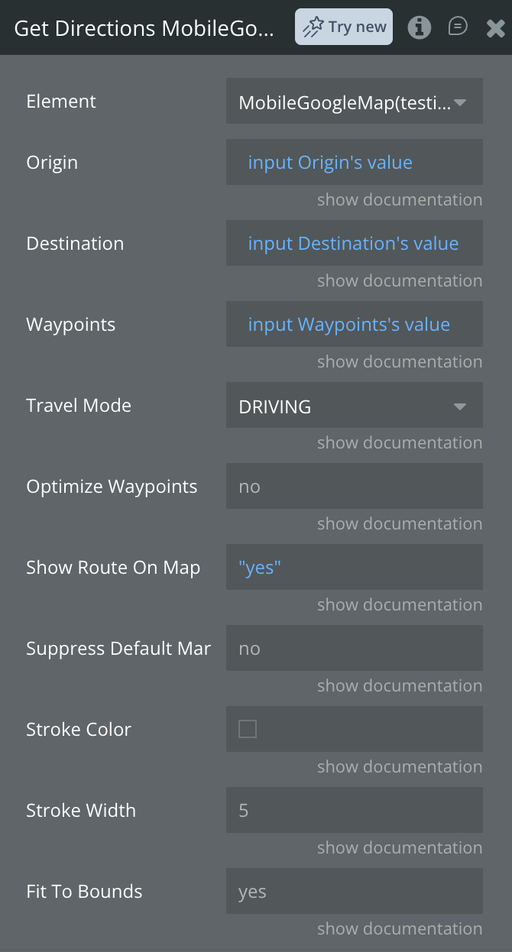Show documentation under Fit To Bounds
This screenshot has width=512, height=952.
coord(400,929)
